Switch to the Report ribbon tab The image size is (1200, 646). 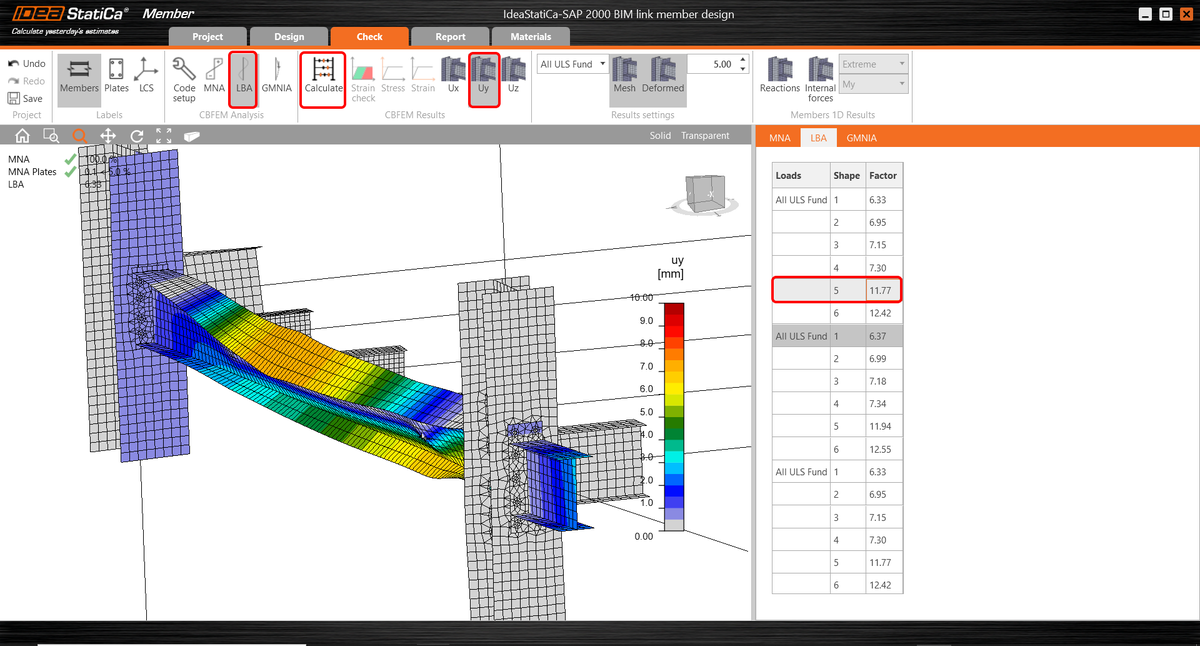point(450,35)
